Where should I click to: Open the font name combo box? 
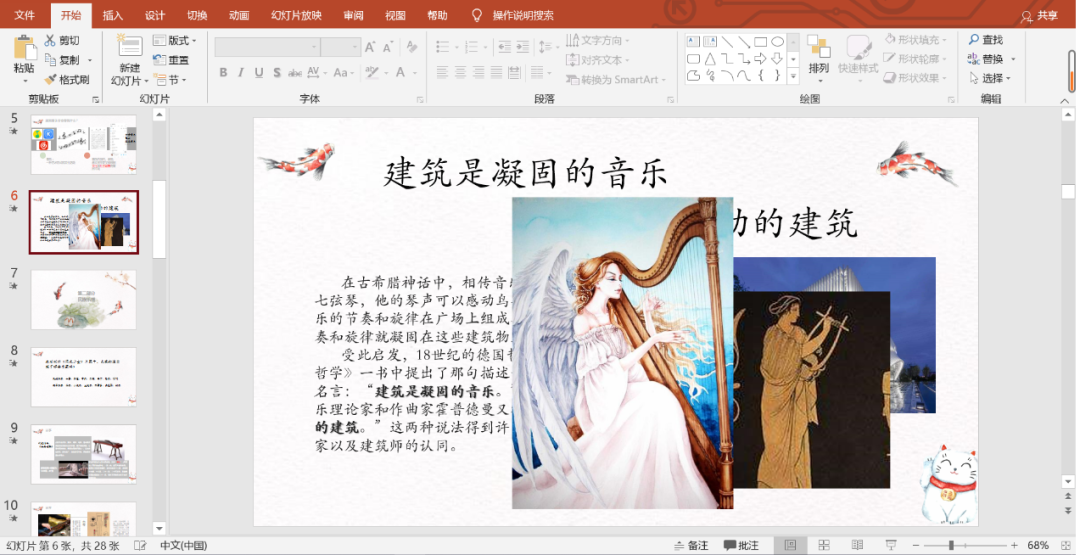[267, 47]
